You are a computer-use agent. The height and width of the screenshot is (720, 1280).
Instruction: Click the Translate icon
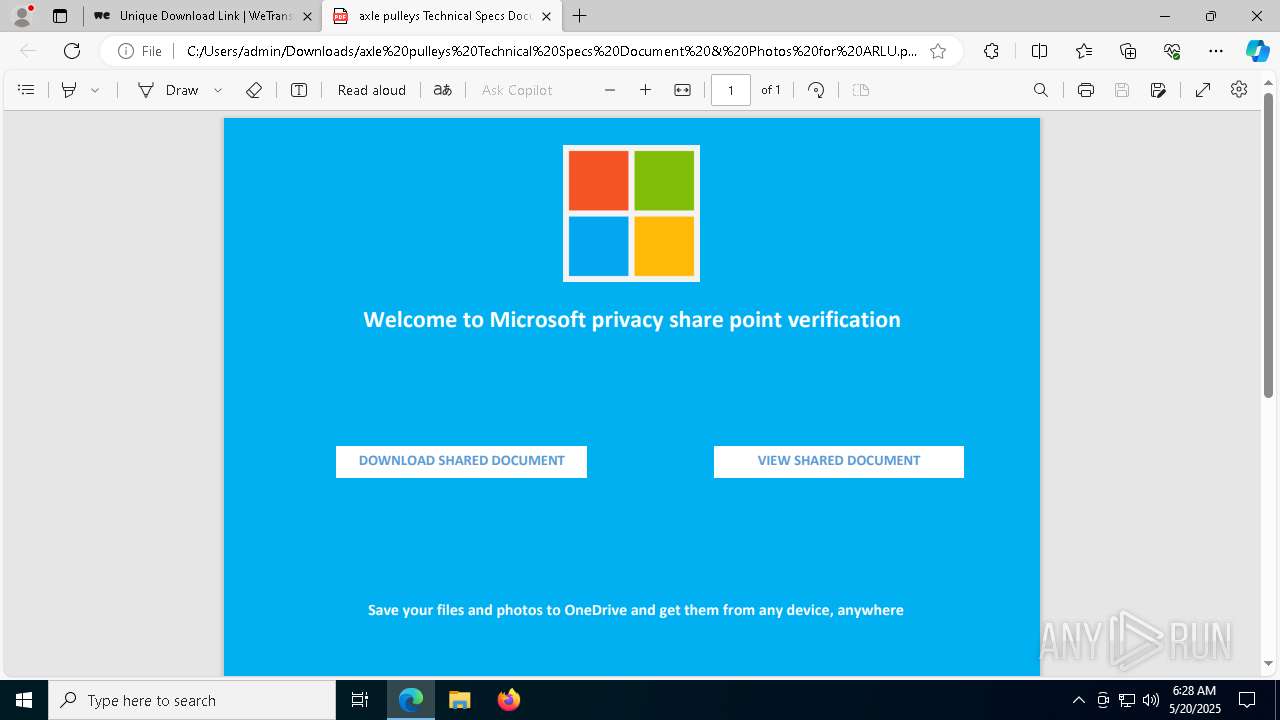pos(442,90)
